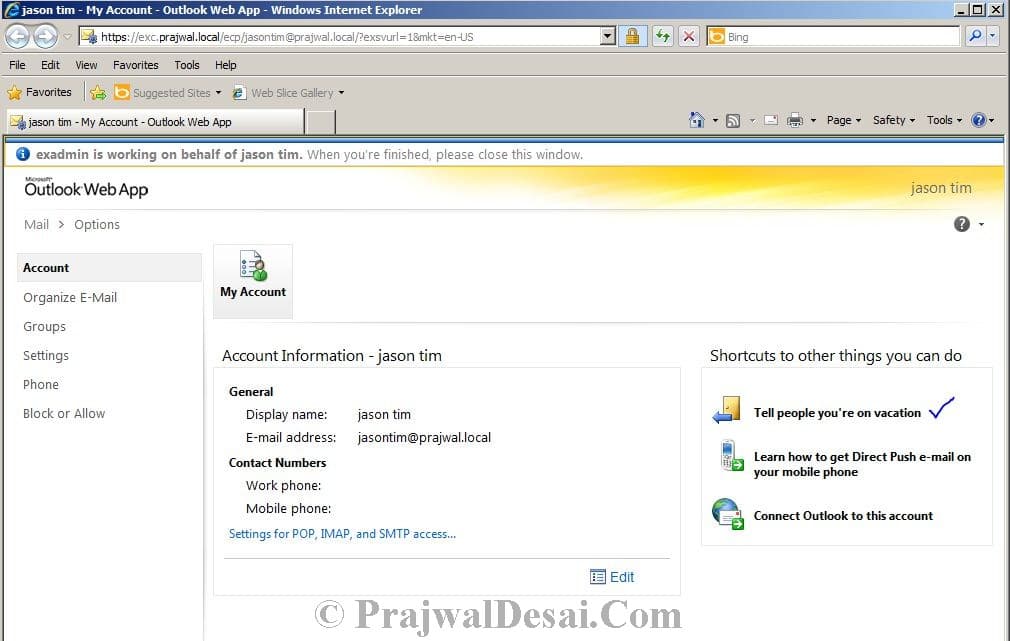Open the Tools command bar dropdown
The width and height of the screenshot is (1010, 641).
[x=944, y=120]
